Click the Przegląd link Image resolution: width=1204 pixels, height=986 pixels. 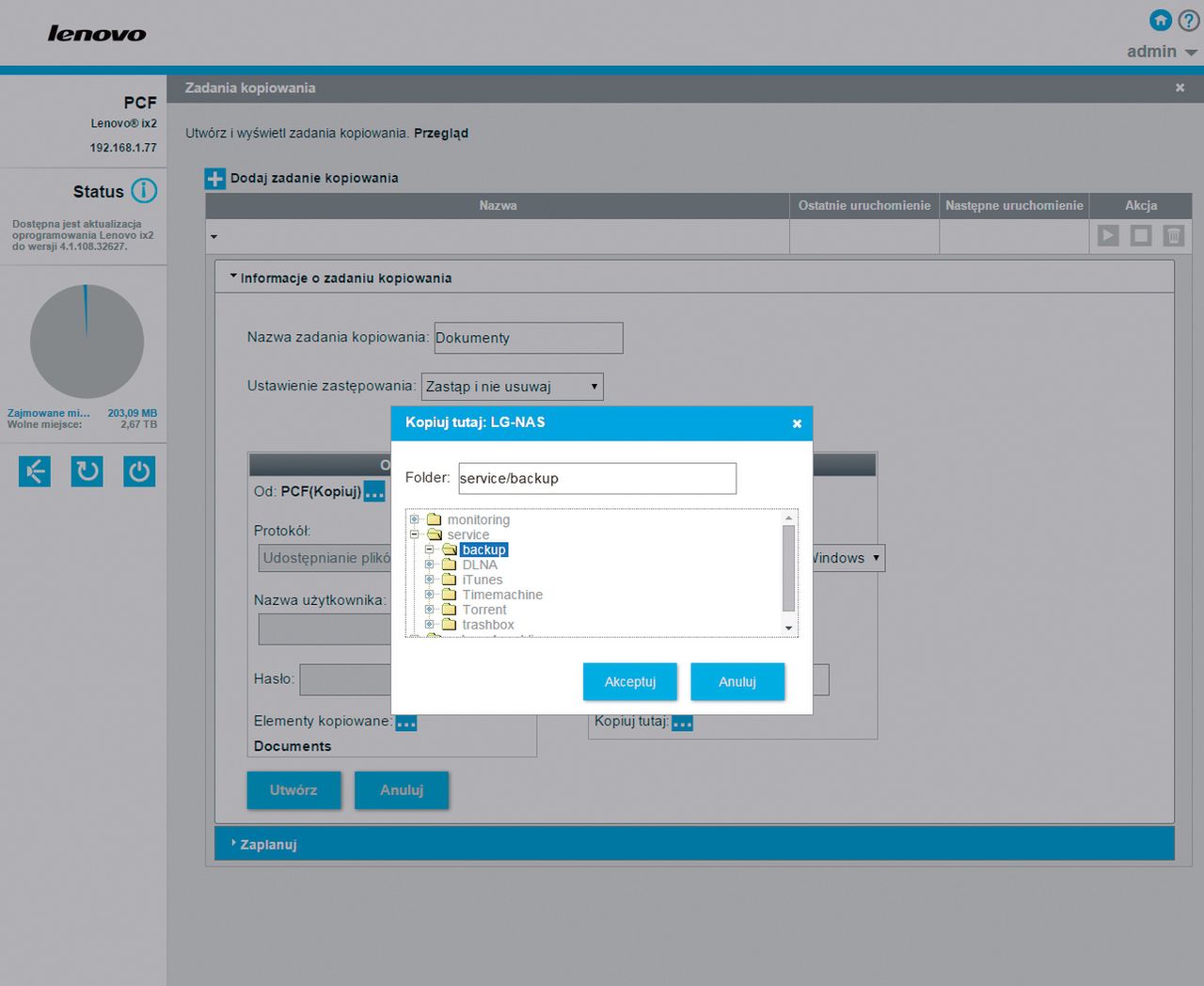(441, 133)
